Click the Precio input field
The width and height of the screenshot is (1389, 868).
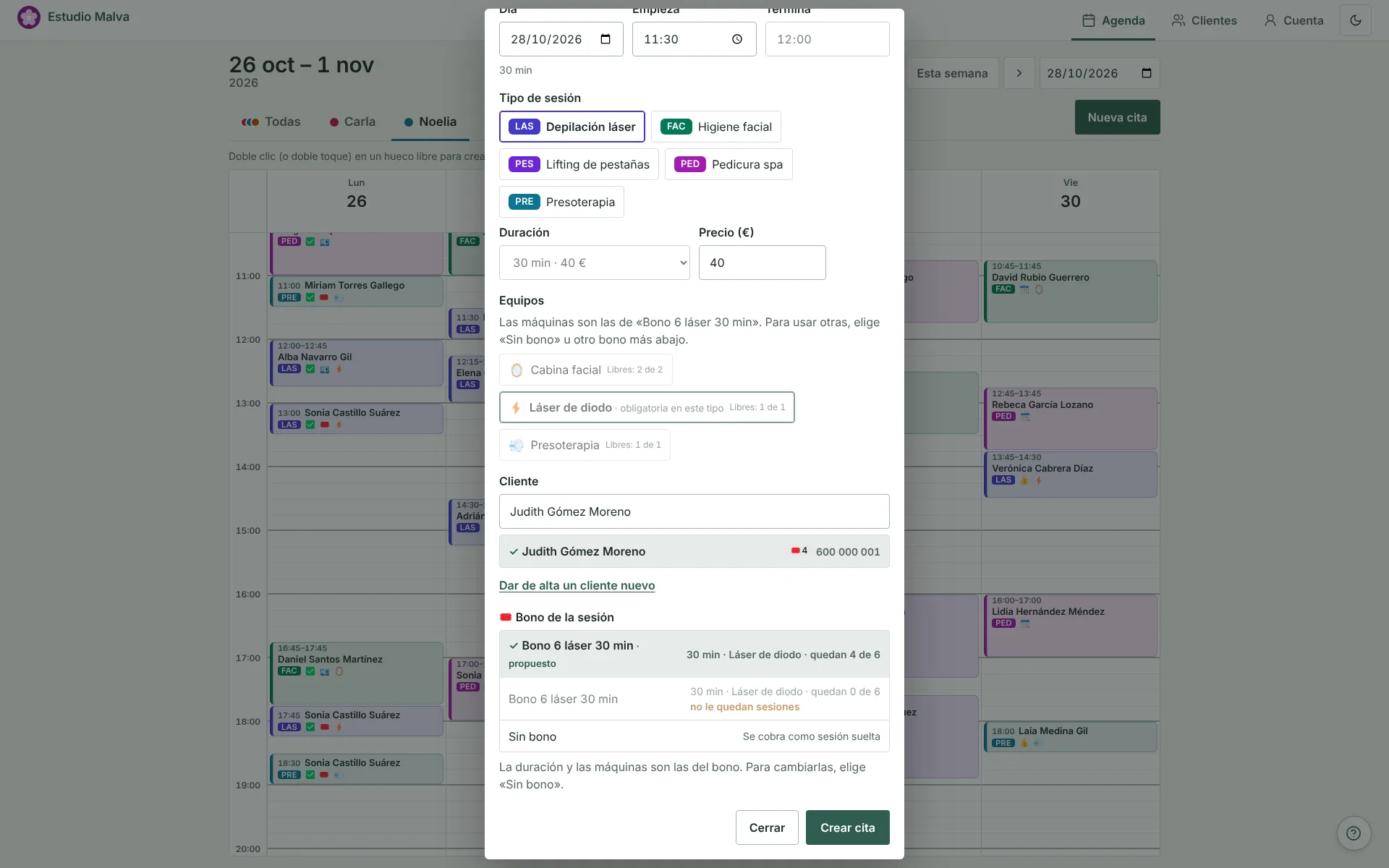point(762,263)
